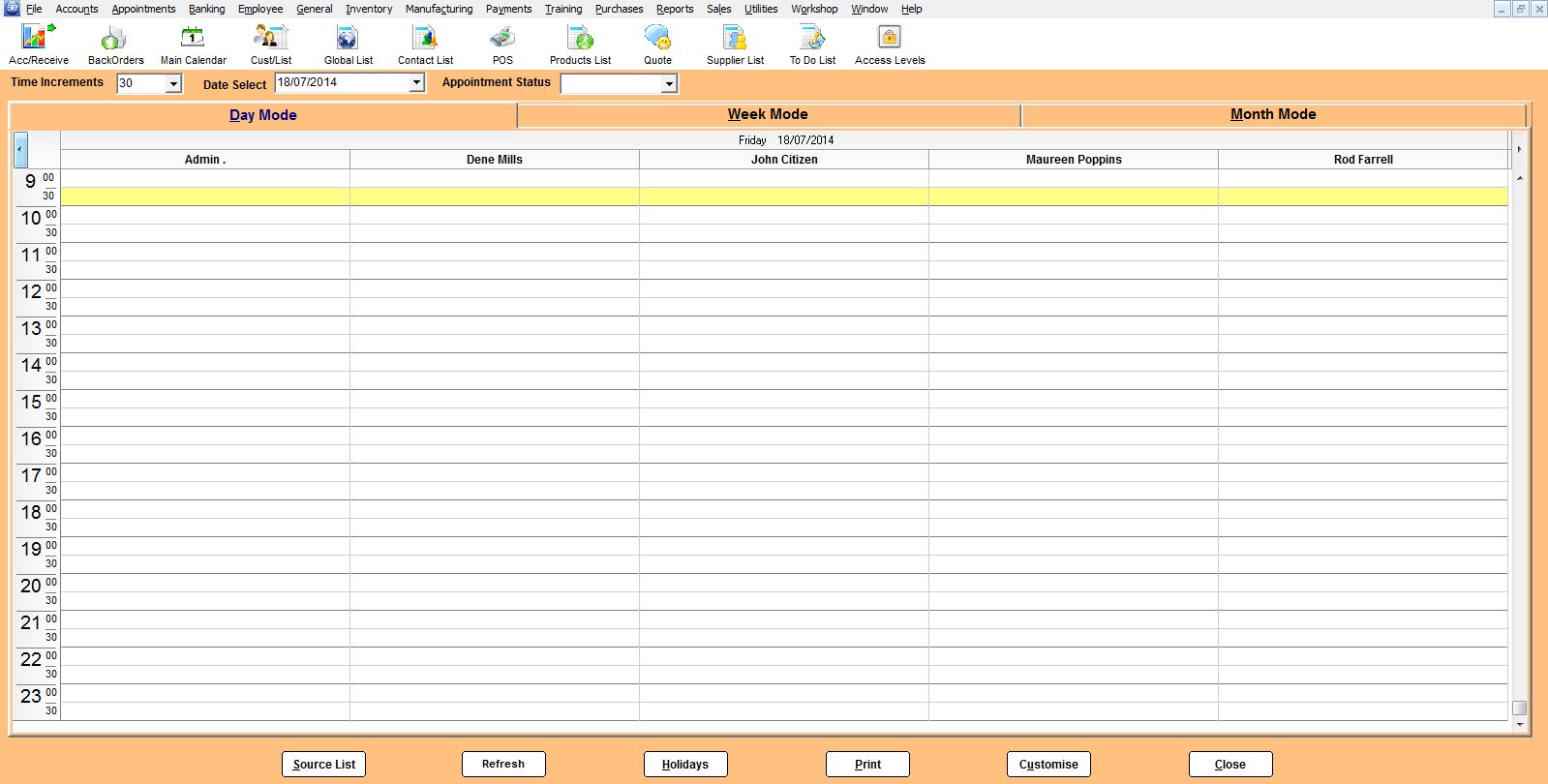Launch the POS icon
This screenshot has height=784, width=1548.
(502, 45)
